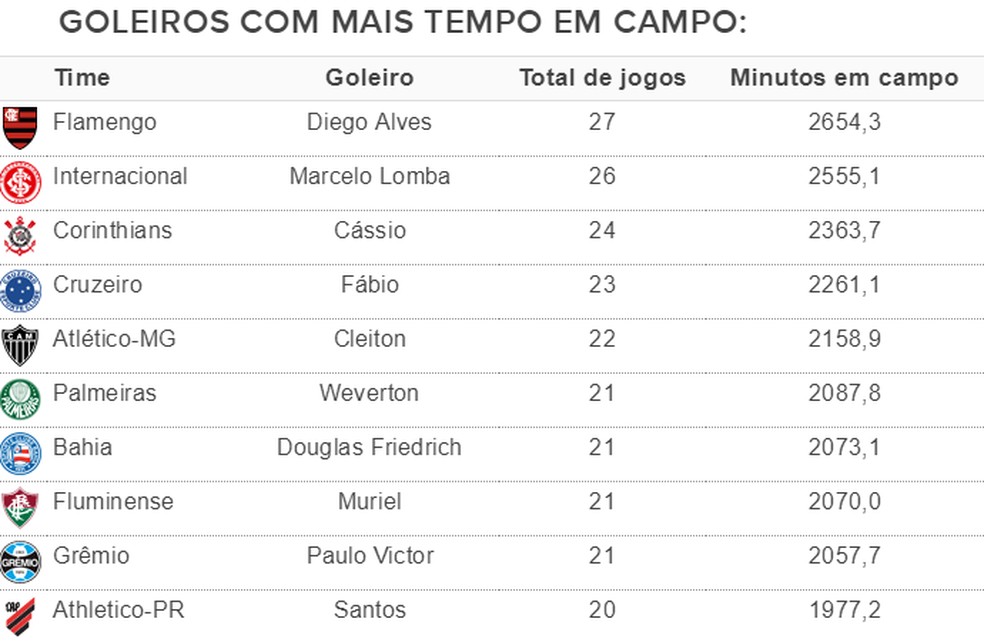Click the Athletico-PR logo

pos(20,616)
